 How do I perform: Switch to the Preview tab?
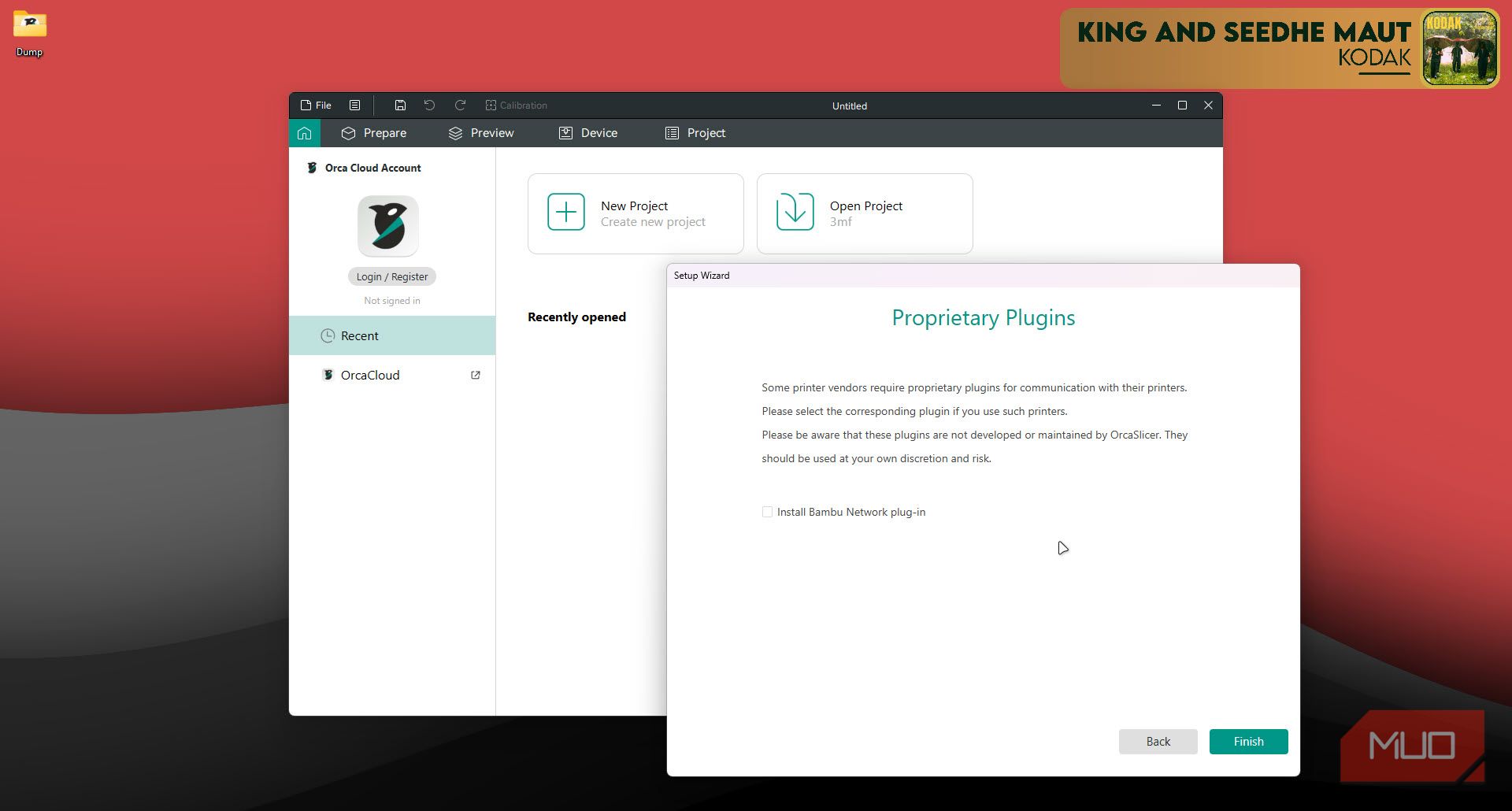coord(481,133)
